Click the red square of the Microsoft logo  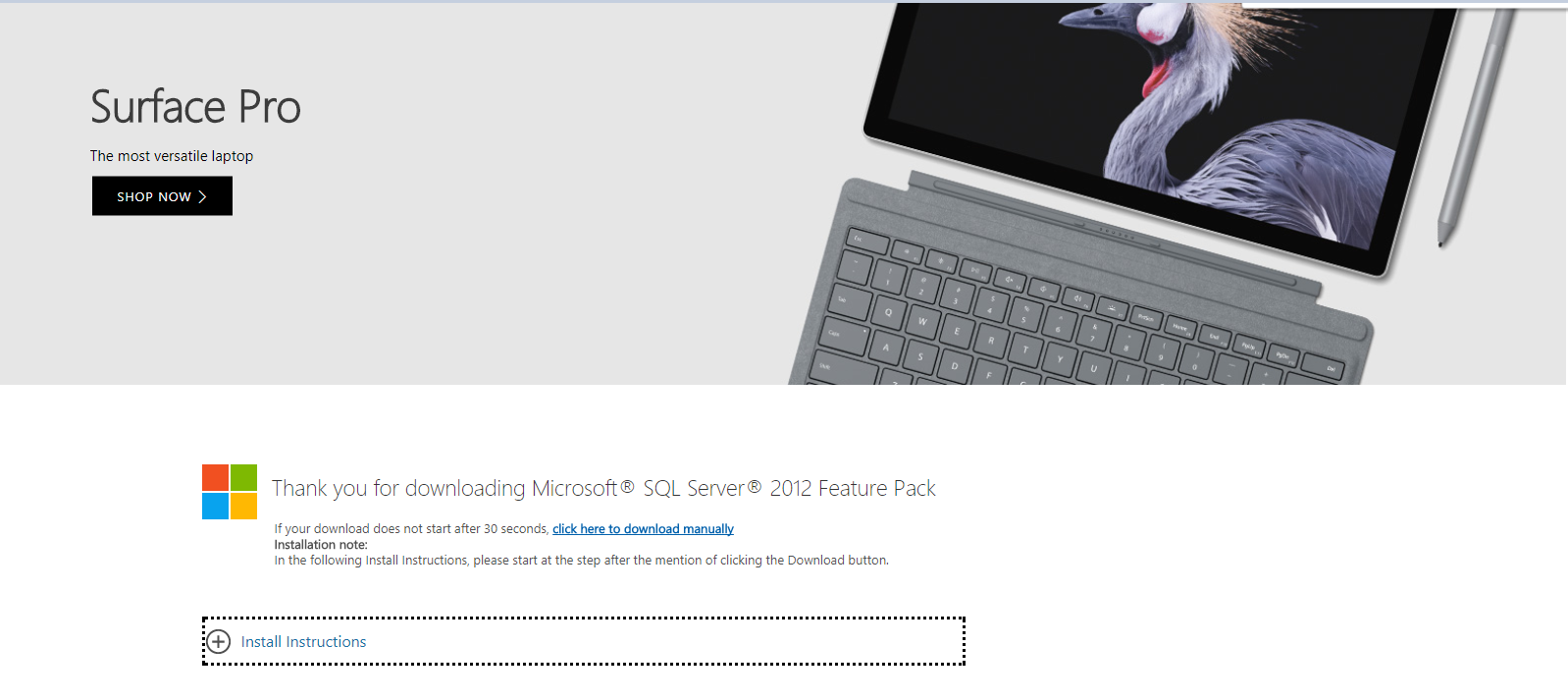215,477
